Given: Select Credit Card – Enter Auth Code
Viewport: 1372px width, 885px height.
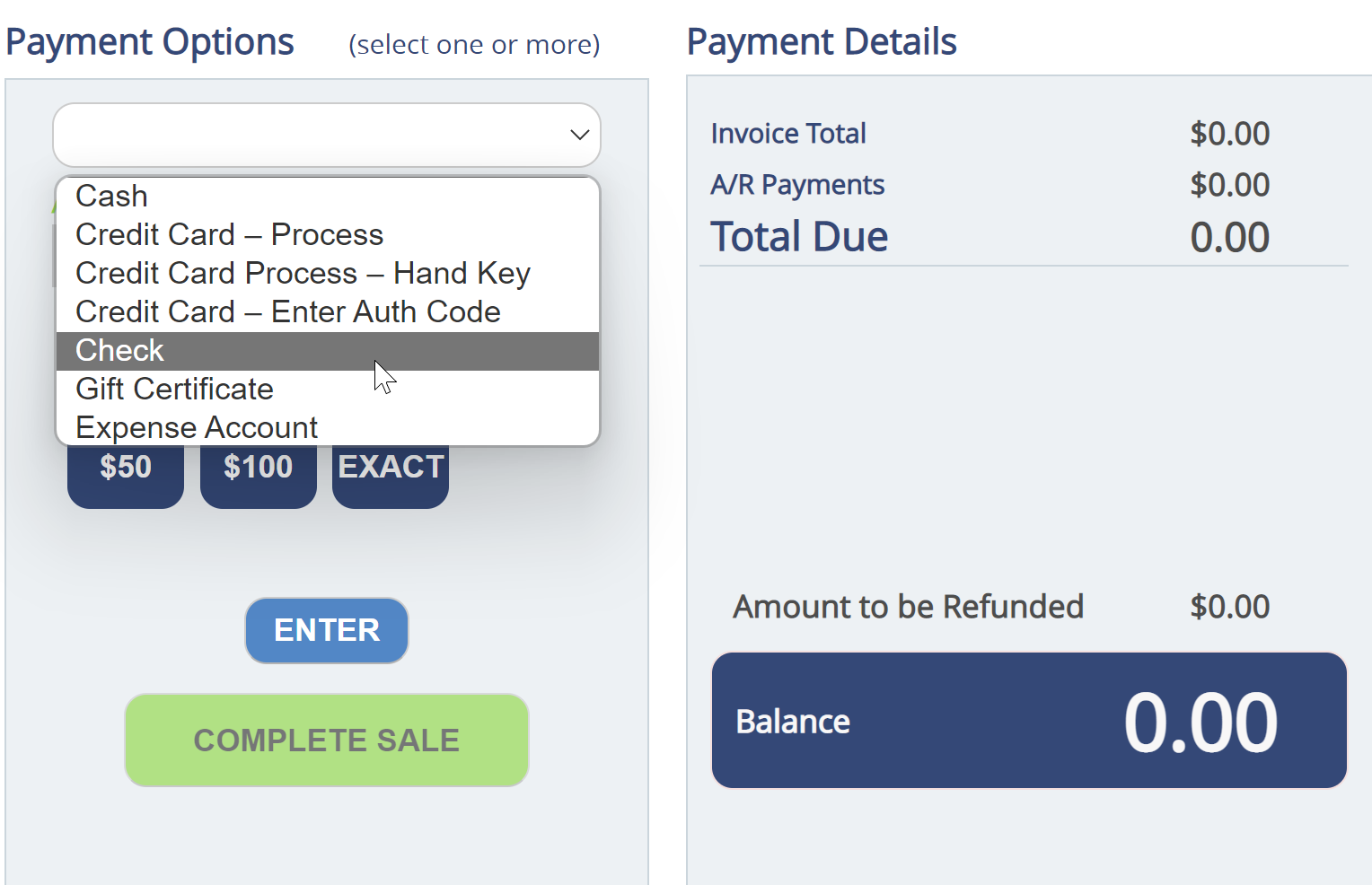Looking at the screenshot, I should [288, 311].
